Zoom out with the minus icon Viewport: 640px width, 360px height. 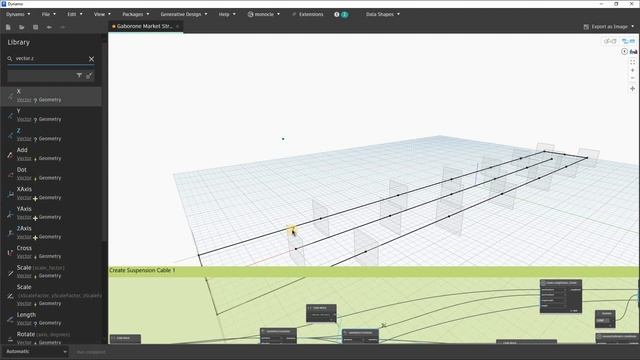coord(633,78)
